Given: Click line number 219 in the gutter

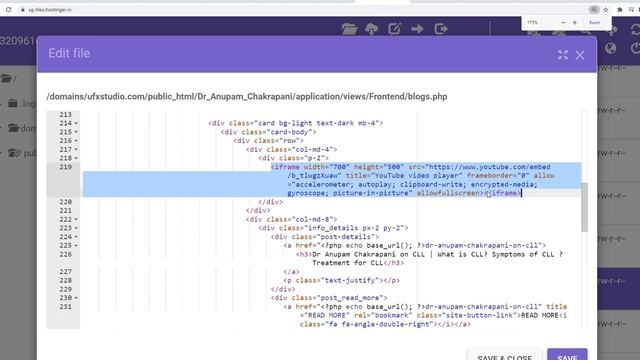Looking at the screenshot, I should click(65, 167).
